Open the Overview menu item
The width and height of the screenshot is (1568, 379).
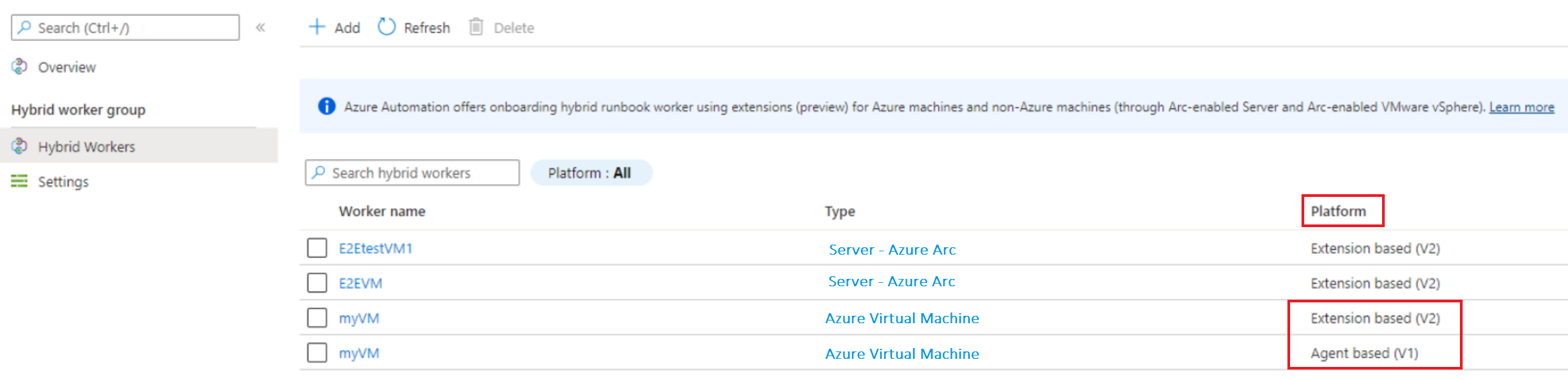pyautogui.click(x=66, y=67)
